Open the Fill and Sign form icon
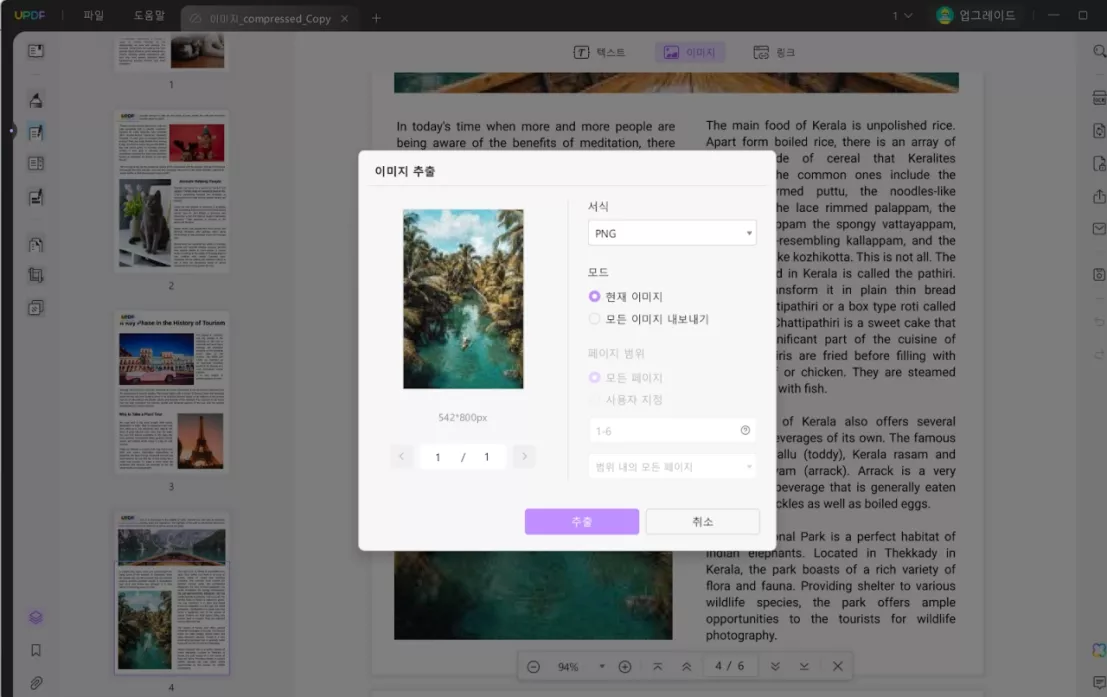Screen dimensions: 1107x697 click(x=35, y=197)
